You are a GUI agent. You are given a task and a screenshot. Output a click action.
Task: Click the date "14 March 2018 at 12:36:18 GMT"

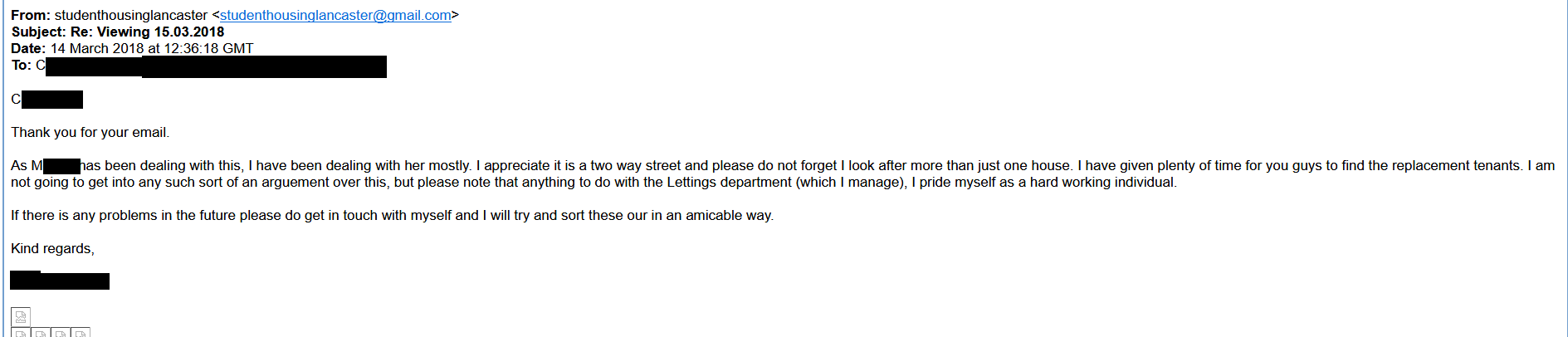[152, 49]
